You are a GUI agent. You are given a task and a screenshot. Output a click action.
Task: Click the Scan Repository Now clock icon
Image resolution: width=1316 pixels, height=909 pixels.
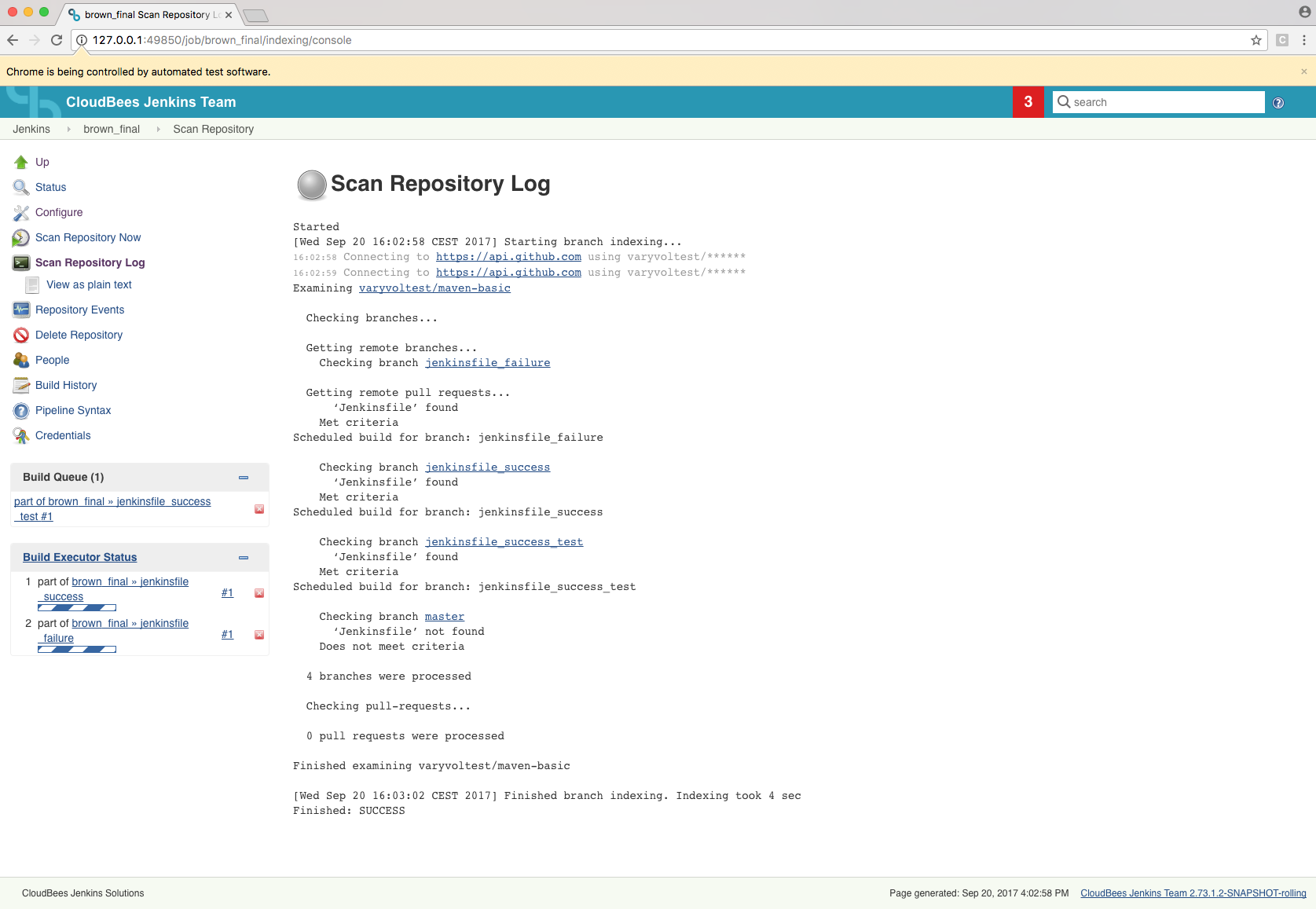tap(21, 237)
